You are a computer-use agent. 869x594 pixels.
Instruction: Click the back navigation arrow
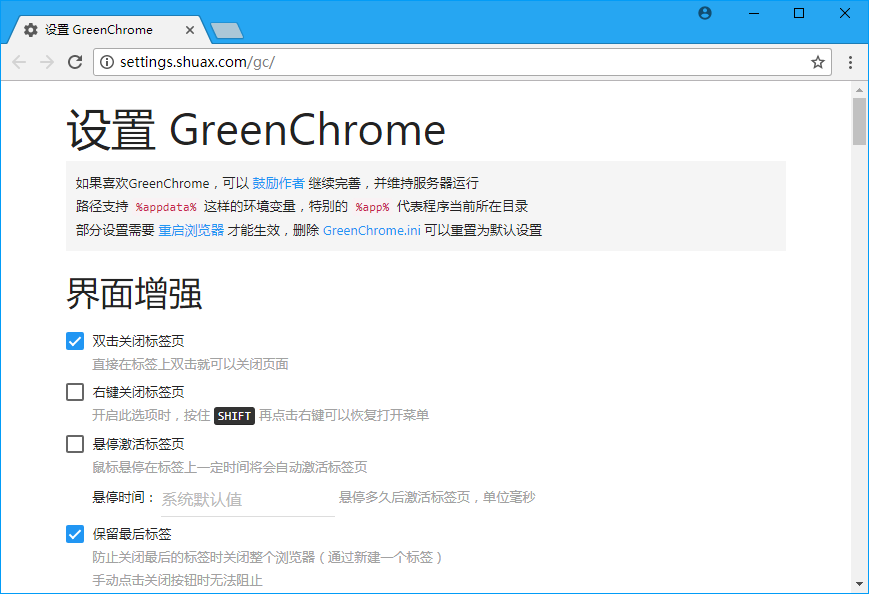coord(19,62)
